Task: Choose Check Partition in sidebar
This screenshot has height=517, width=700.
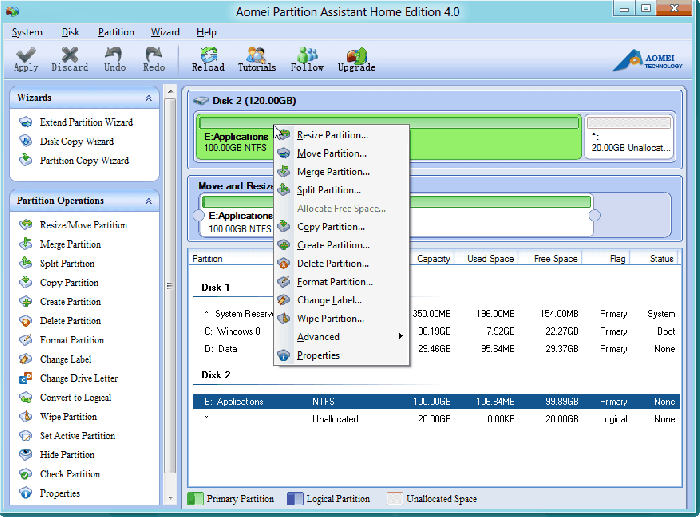Action: tap(70, 474)
